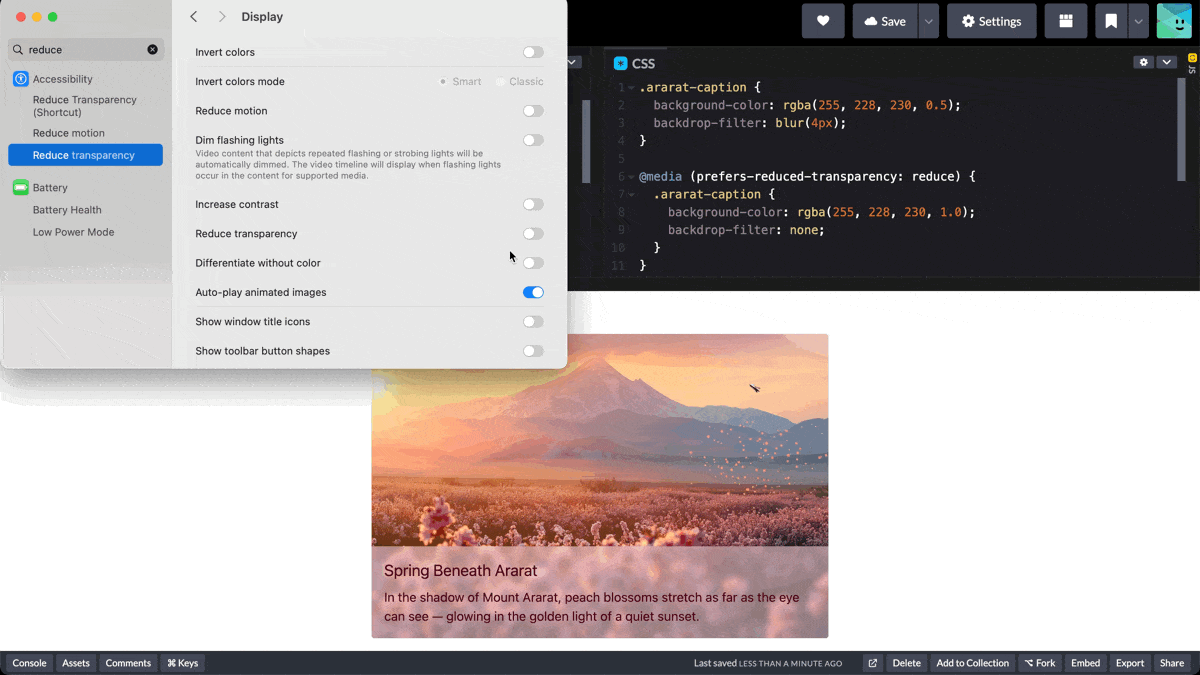Open the Keys shortcuts menu

coord(183,663)
